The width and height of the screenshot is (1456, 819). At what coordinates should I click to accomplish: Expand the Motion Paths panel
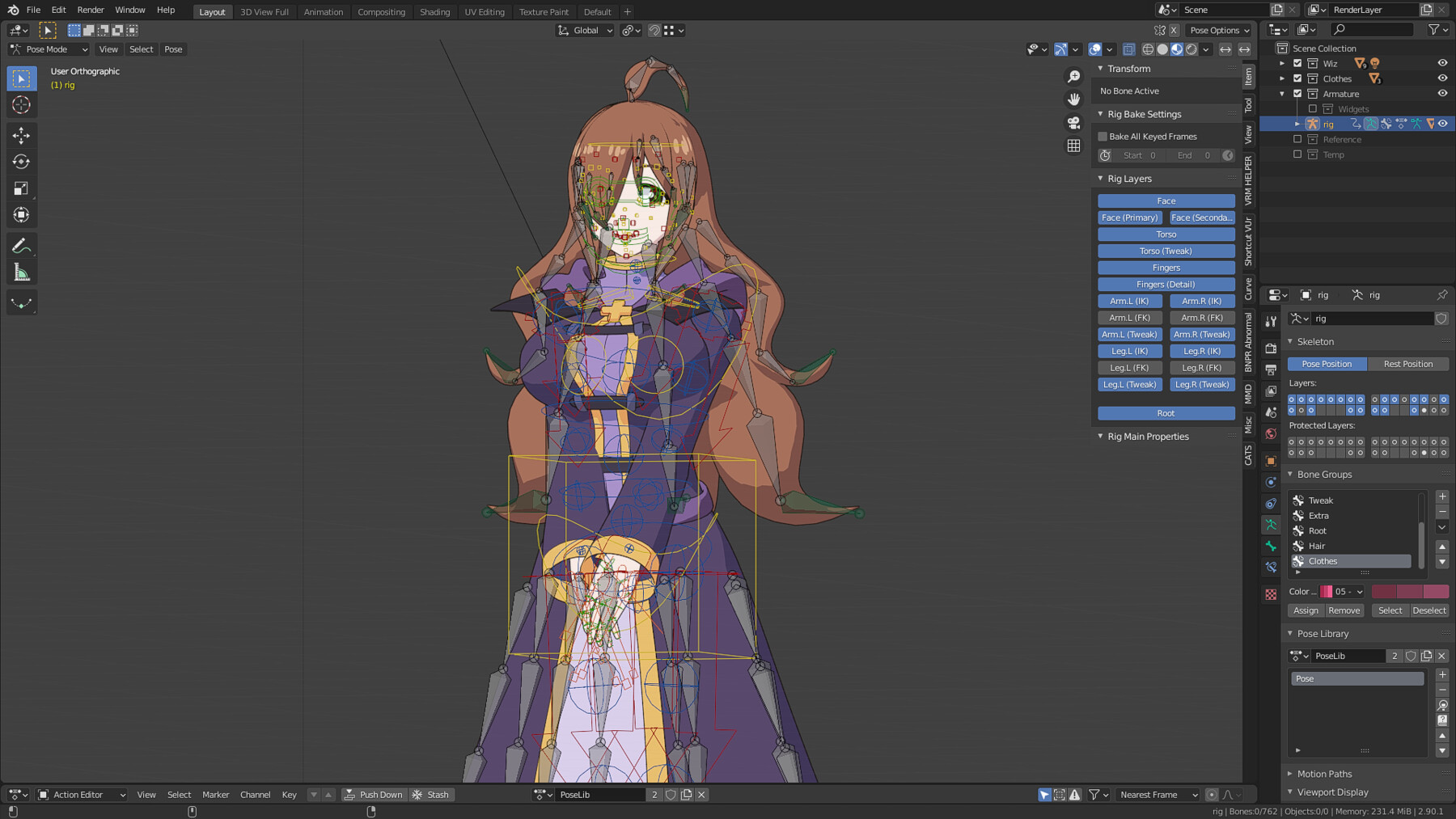(x=1324, y=774)
